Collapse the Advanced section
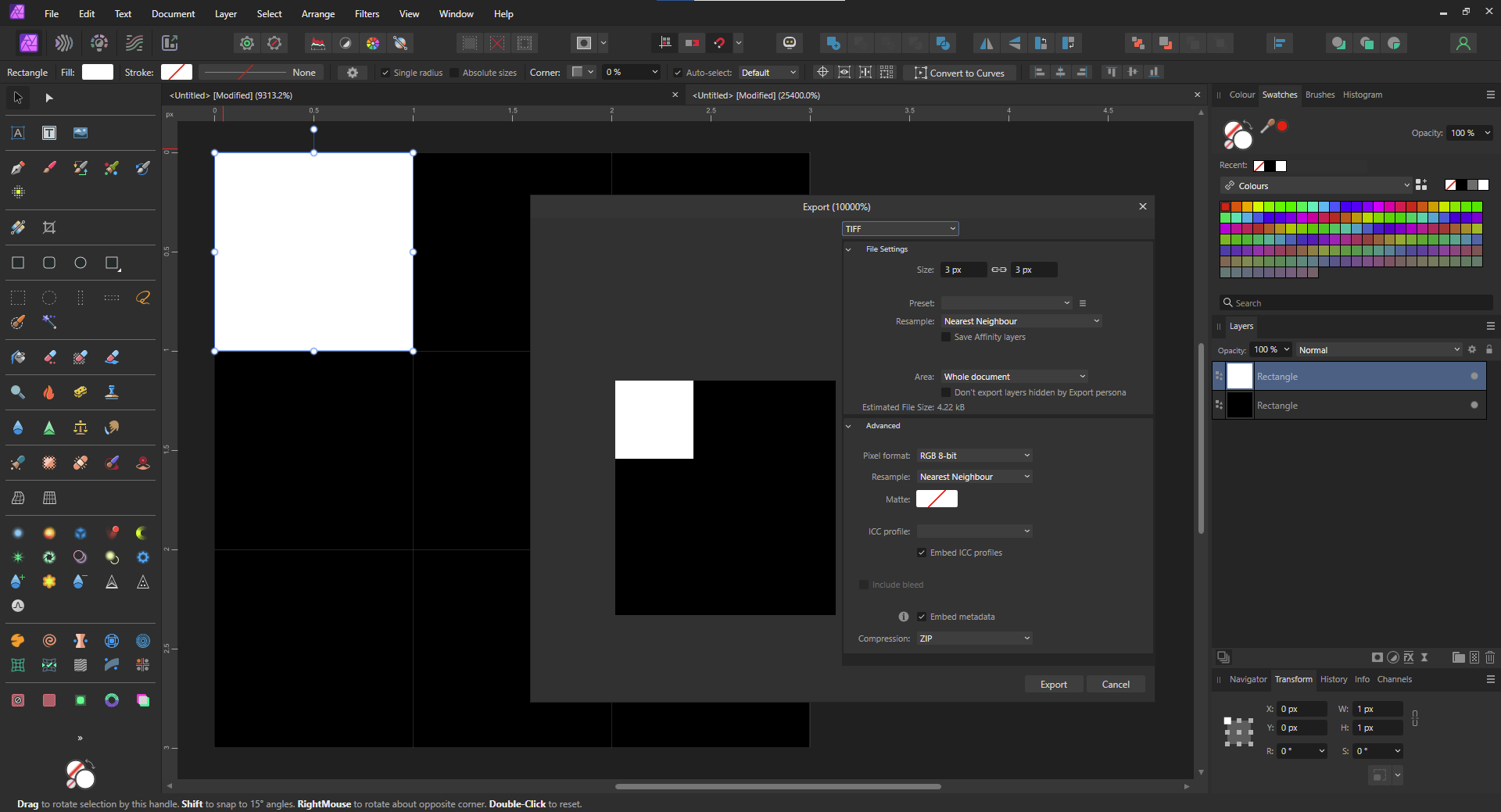Screen dimensions: 1501x812 849,426
